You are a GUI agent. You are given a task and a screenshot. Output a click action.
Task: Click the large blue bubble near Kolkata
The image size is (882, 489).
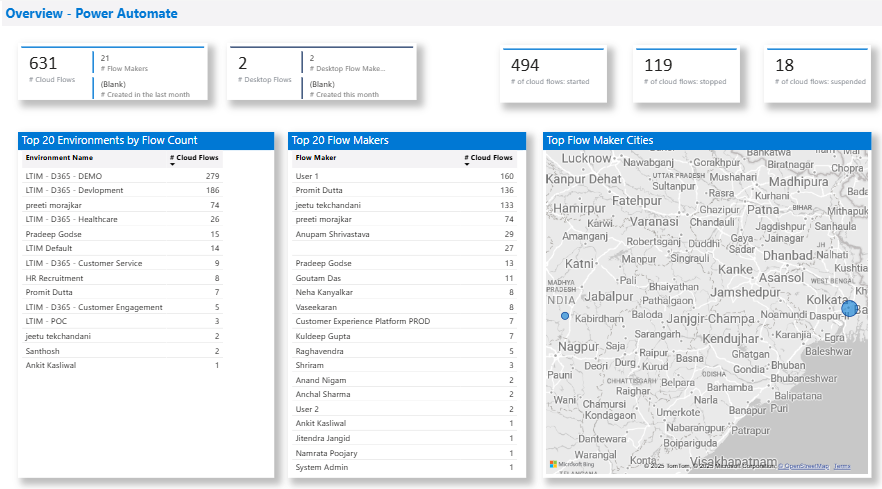click(849, 308)
